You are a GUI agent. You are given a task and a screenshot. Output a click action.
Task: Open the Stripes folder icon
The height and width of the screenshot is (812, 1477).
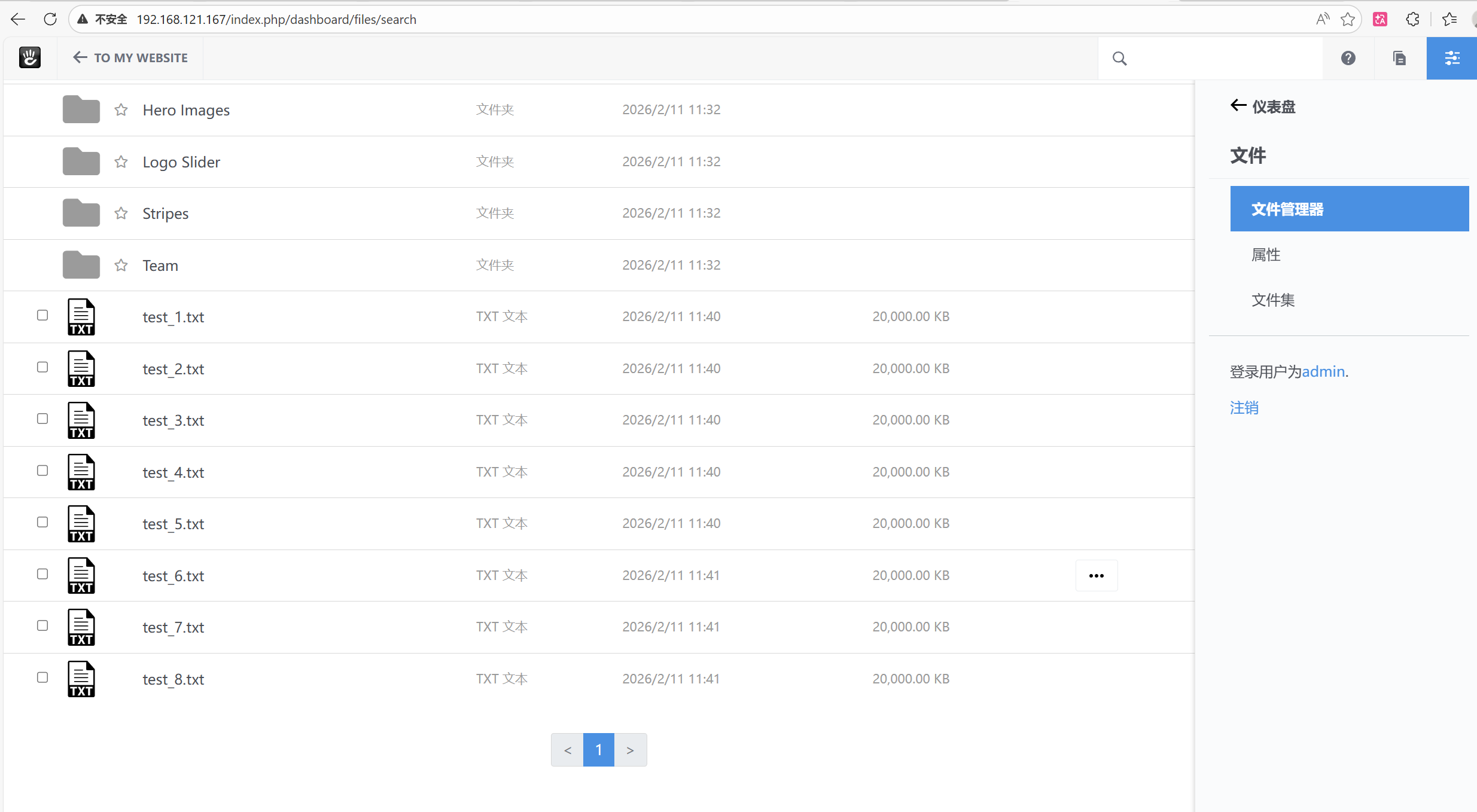coord(81,213)
